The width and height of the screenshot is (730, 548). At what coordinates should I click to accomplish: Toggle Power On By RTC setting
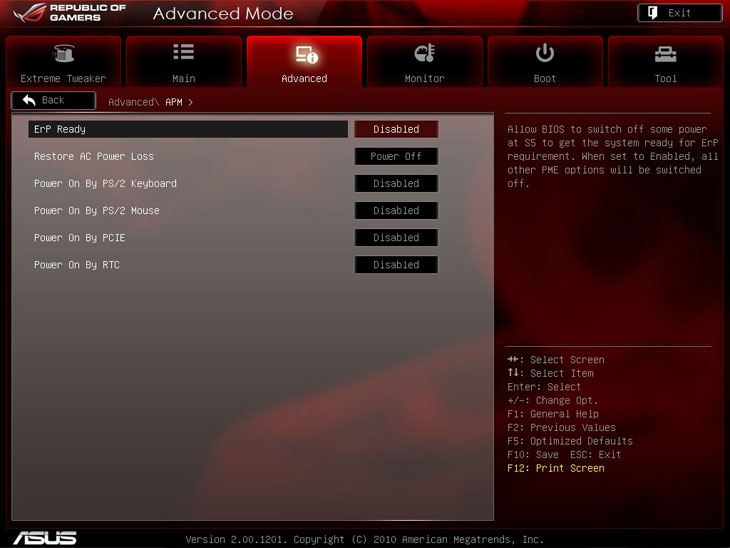(x=396, y=264)
